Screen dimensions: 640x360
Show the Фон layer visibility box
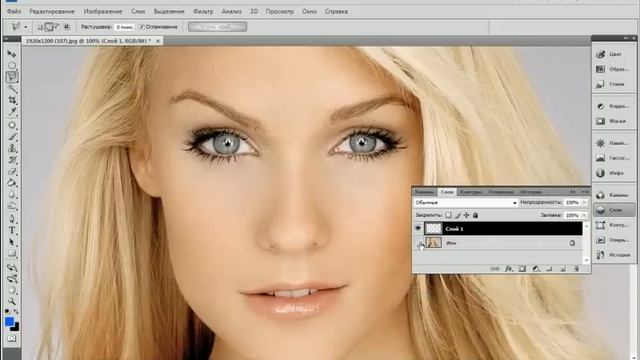click(418, 243)
